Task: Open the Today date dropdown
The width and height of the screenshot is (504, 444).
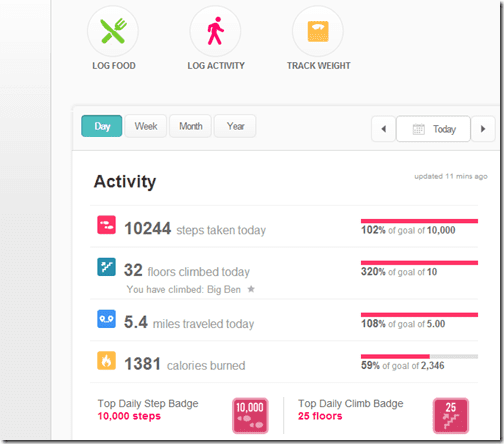Action: tap(433, 129)
